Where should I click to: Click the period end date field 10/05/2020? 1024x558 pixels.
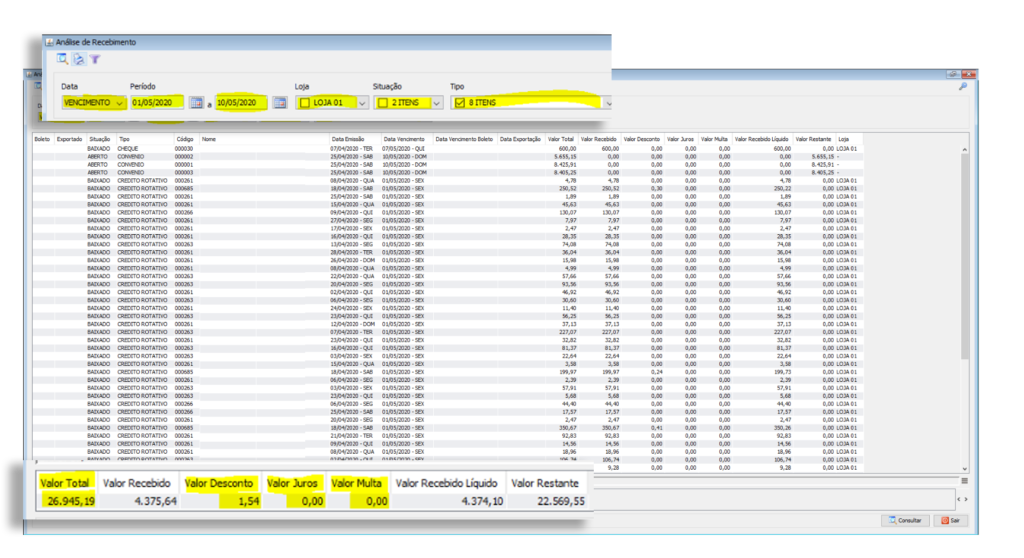tap(242, 103)
